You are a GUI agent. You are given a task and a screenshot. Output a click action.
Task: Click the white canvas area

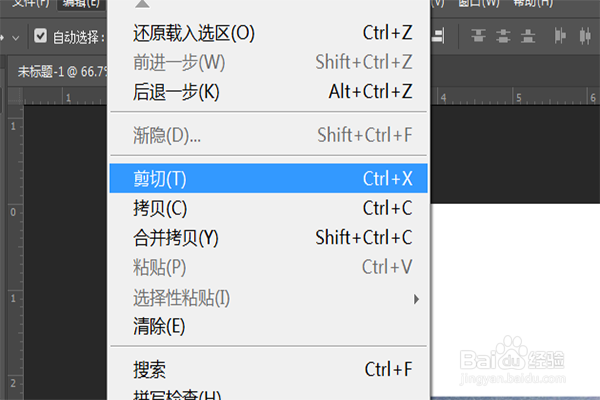pos(515,299)
